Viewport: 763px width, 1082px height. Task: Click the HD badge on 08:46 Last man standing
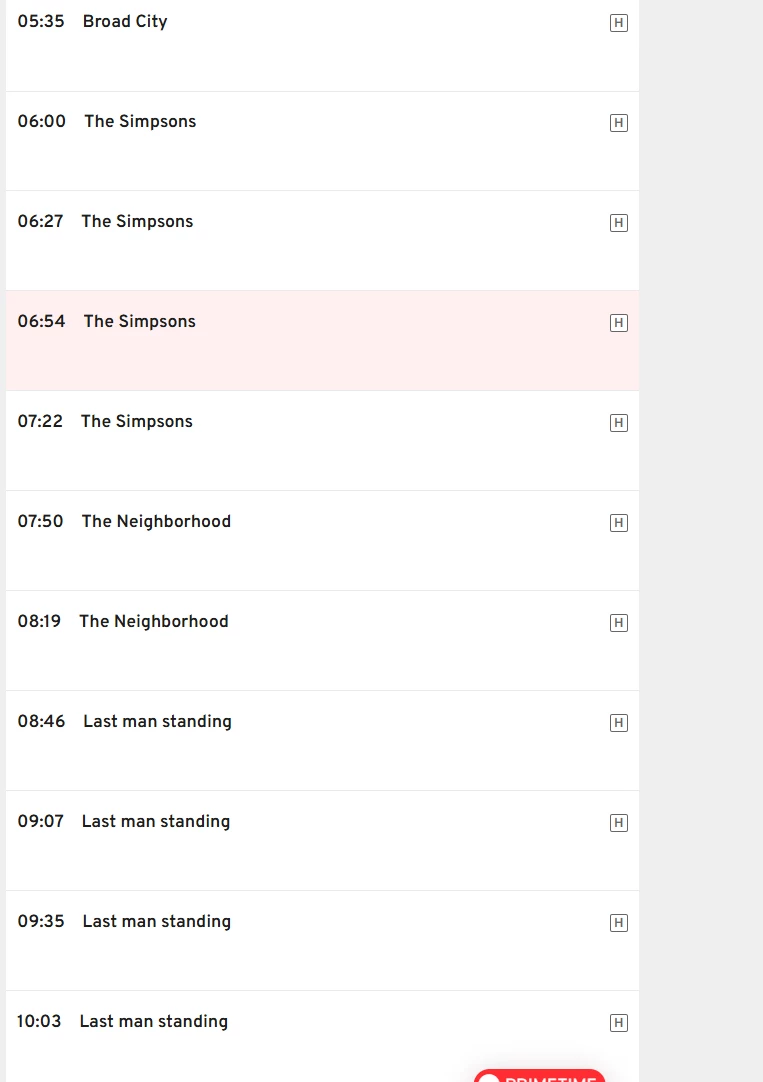[619, 723]
